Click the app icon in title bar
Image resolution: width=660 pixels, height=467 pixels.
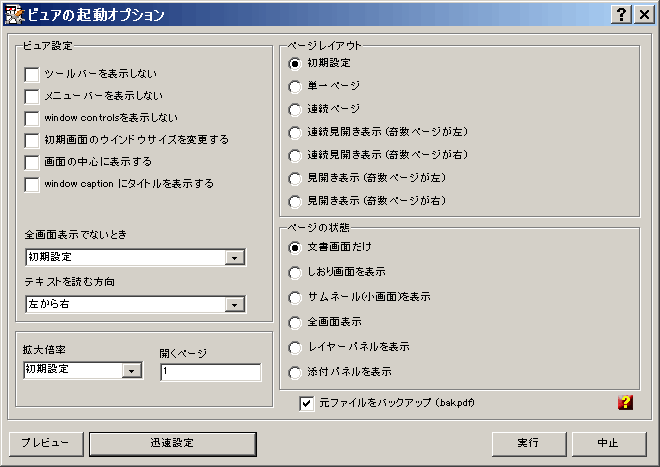click(14, 14)
